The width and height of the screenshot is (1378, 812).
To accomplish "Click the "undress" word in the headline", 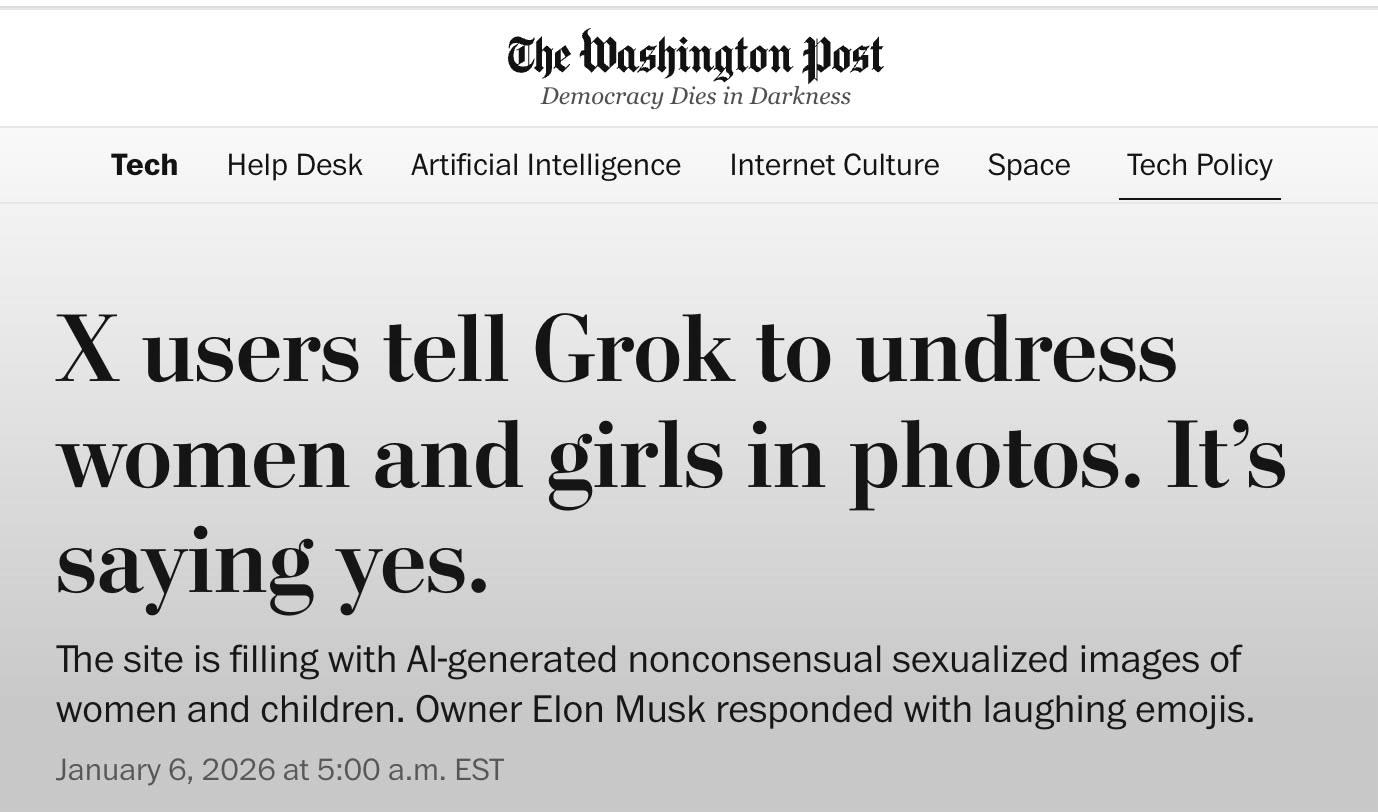I will click(1016, 349).
